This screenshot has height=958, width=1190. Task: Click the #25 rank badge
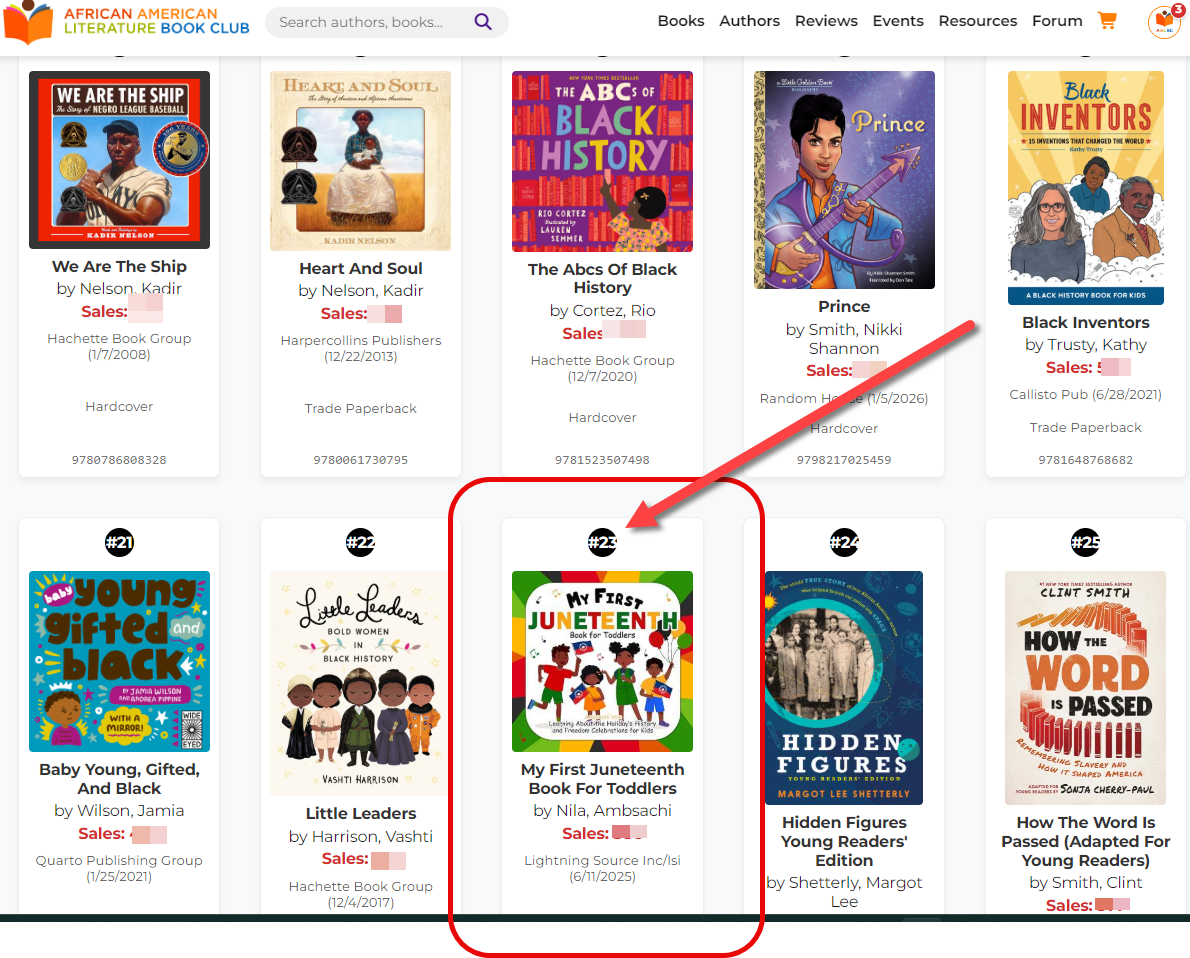[x=1085, y=542]
